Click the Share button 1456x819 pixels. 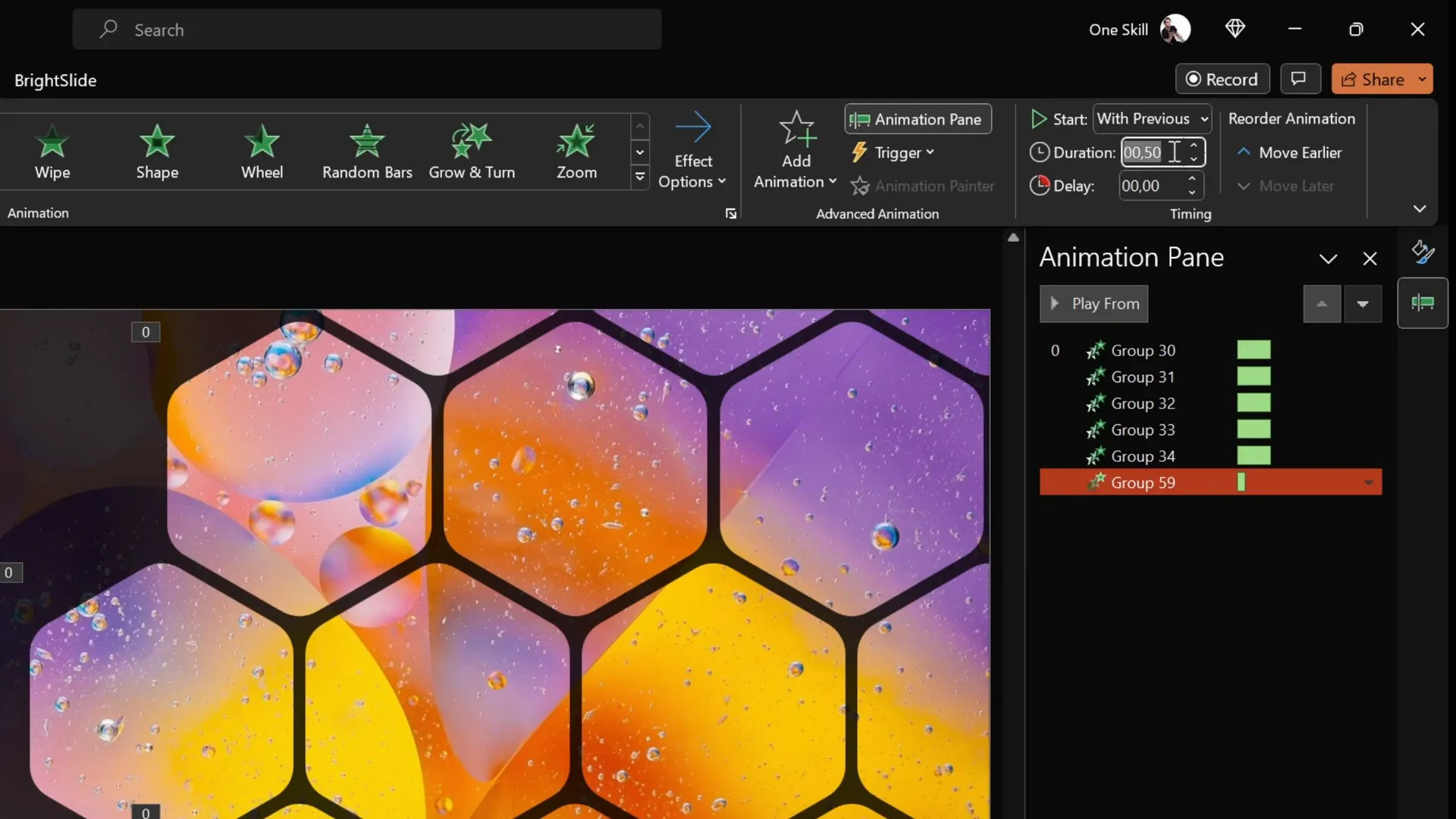click(1373, 79)
